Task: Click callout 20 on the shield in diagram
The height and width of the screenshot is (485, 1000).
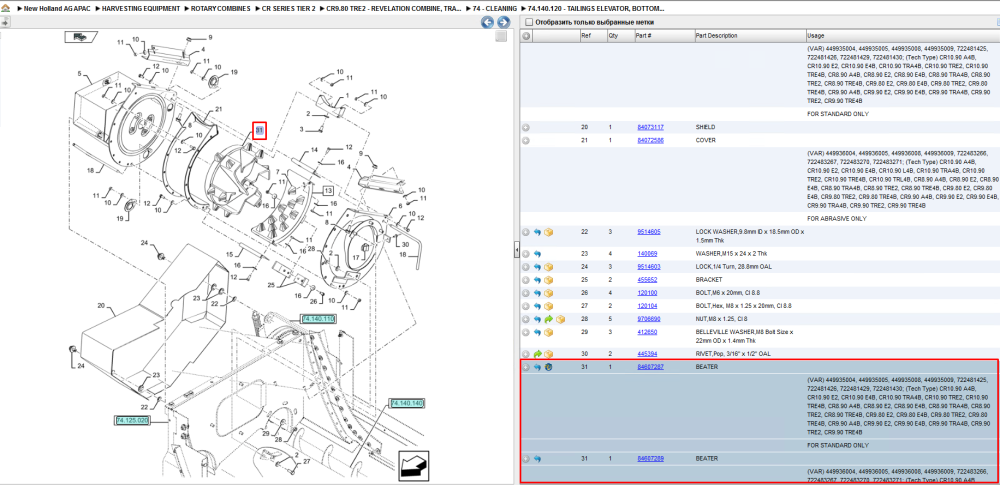Action: [x=101, y=306]
